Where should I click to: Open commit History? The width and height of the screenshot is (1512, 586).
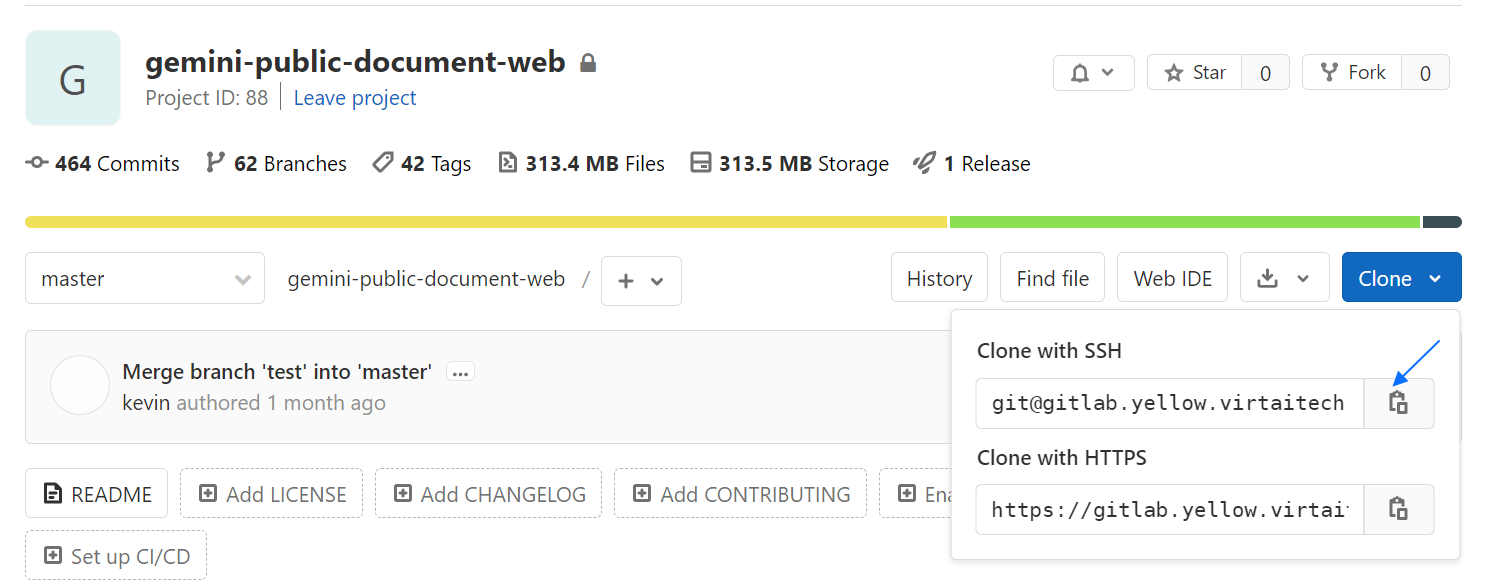939,278
